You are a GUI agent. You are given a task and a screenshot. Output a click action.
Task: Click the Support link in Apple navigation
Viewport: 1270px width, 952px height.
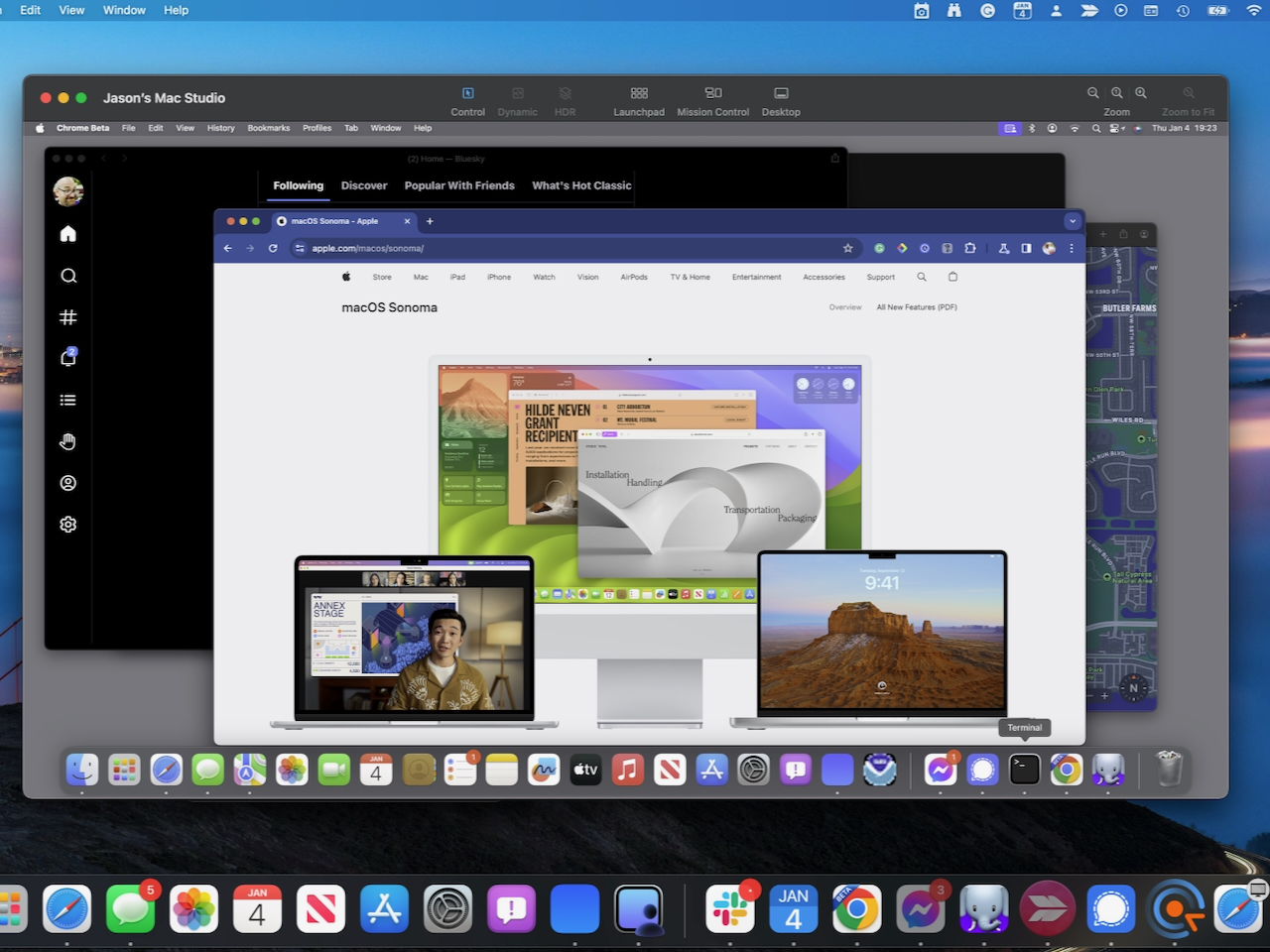(x=880, y=278)
